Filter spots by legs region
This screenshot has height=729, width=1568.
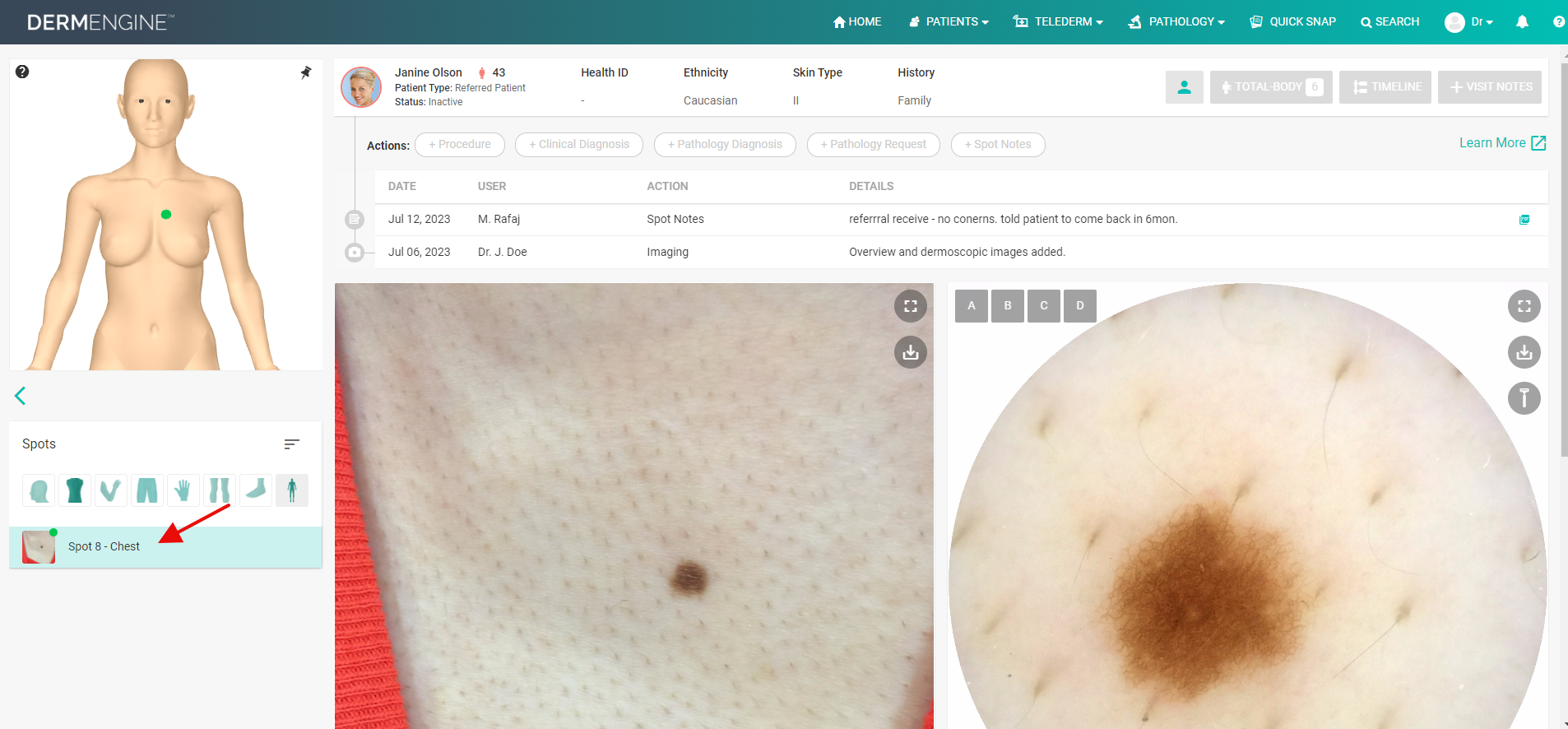click(x=220, y=490)
